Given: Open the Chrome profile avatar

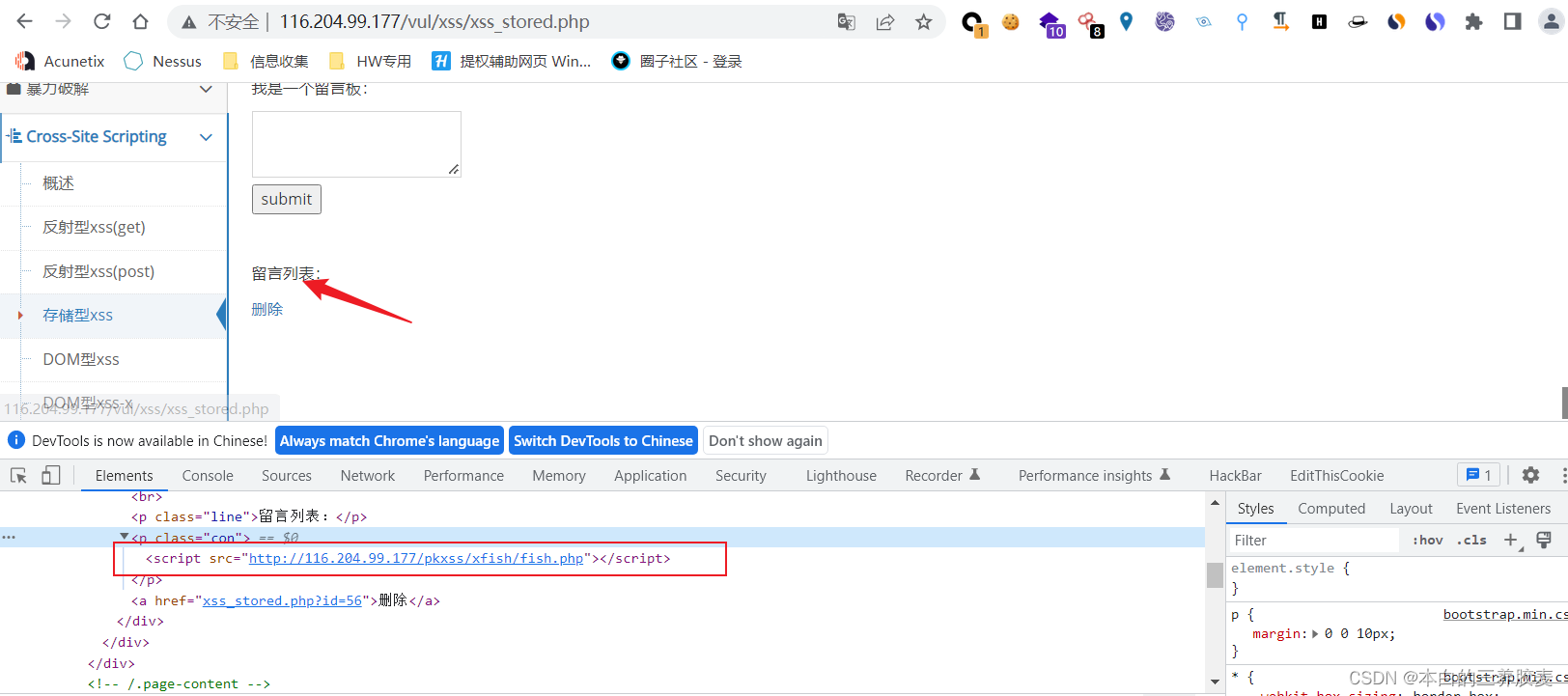Looking at the screenshot, I should [1552, 21].
